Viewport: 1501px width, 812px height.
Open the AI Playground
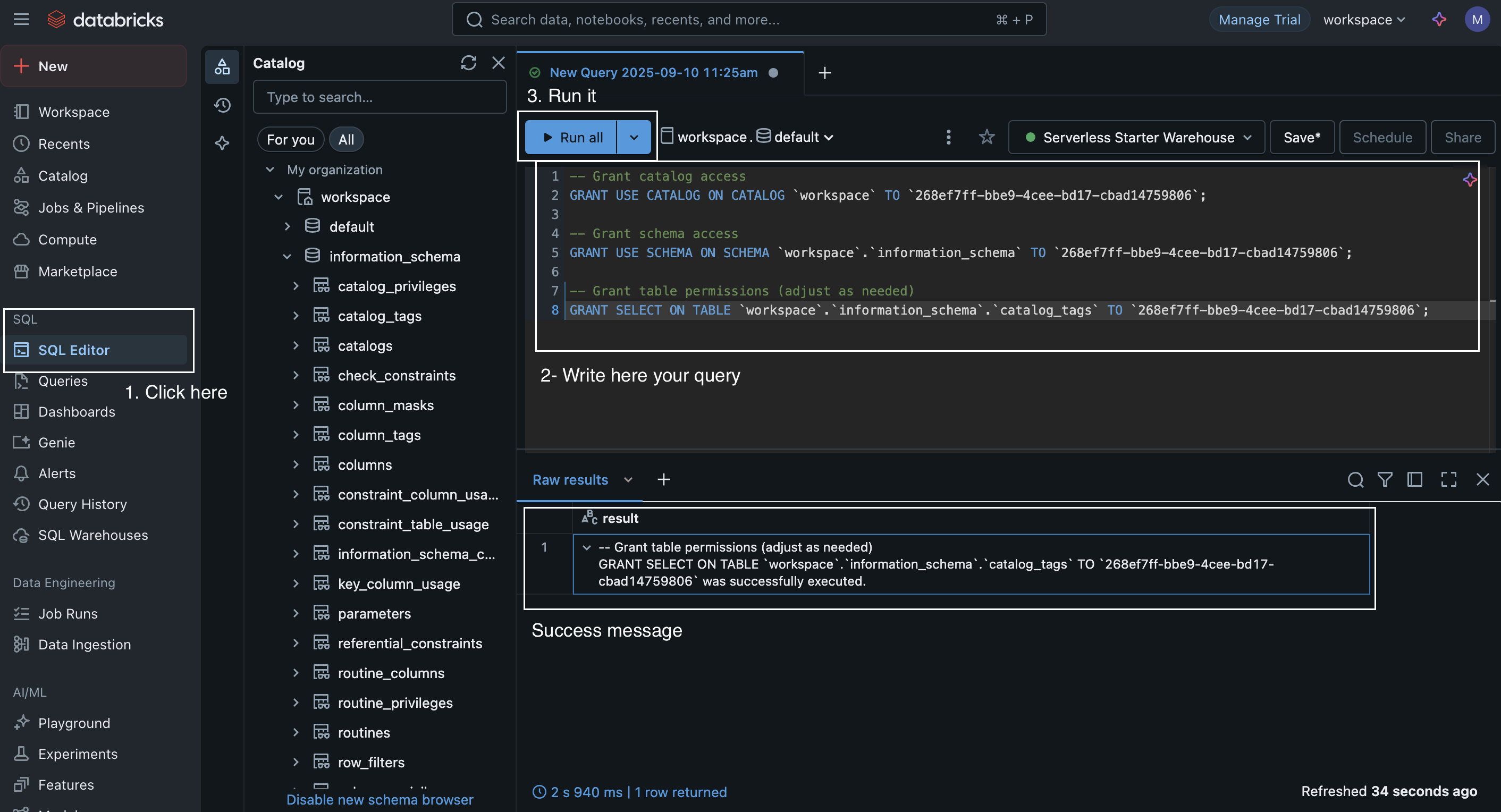(x=74, y=723)
